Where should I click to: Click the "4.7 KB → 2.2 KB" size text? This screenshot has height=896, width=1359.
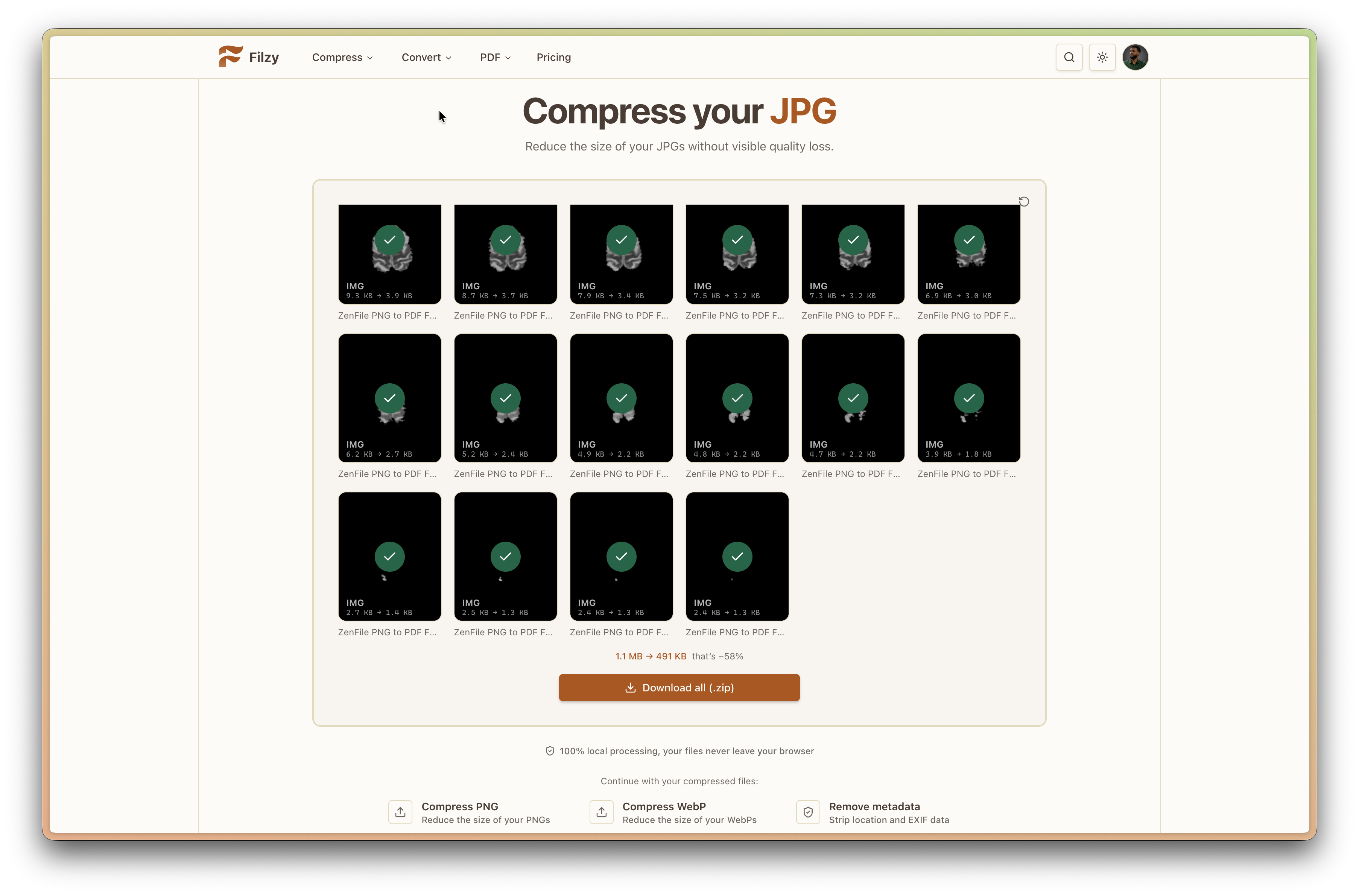842,454
